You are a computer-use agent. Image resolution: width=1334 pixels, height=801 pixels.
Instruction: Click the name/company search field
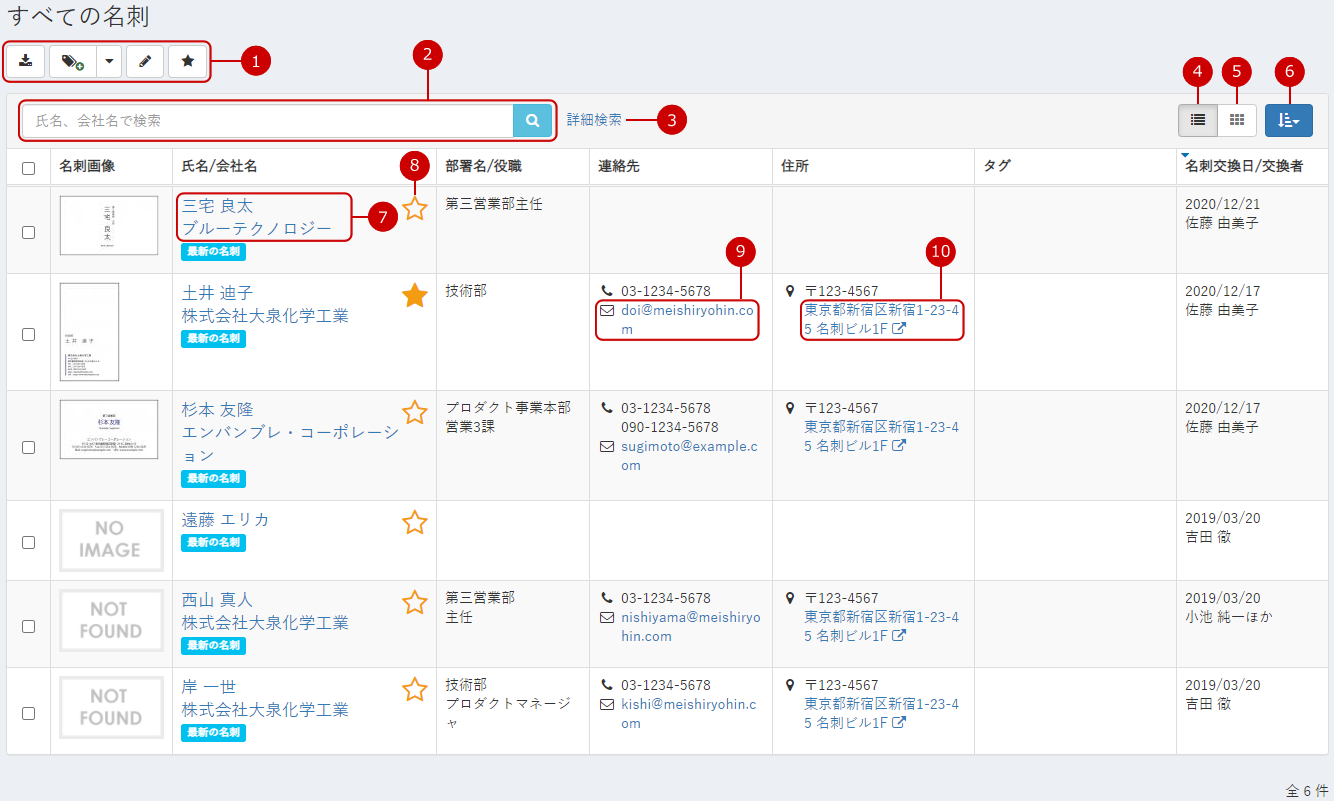point(267,121)
